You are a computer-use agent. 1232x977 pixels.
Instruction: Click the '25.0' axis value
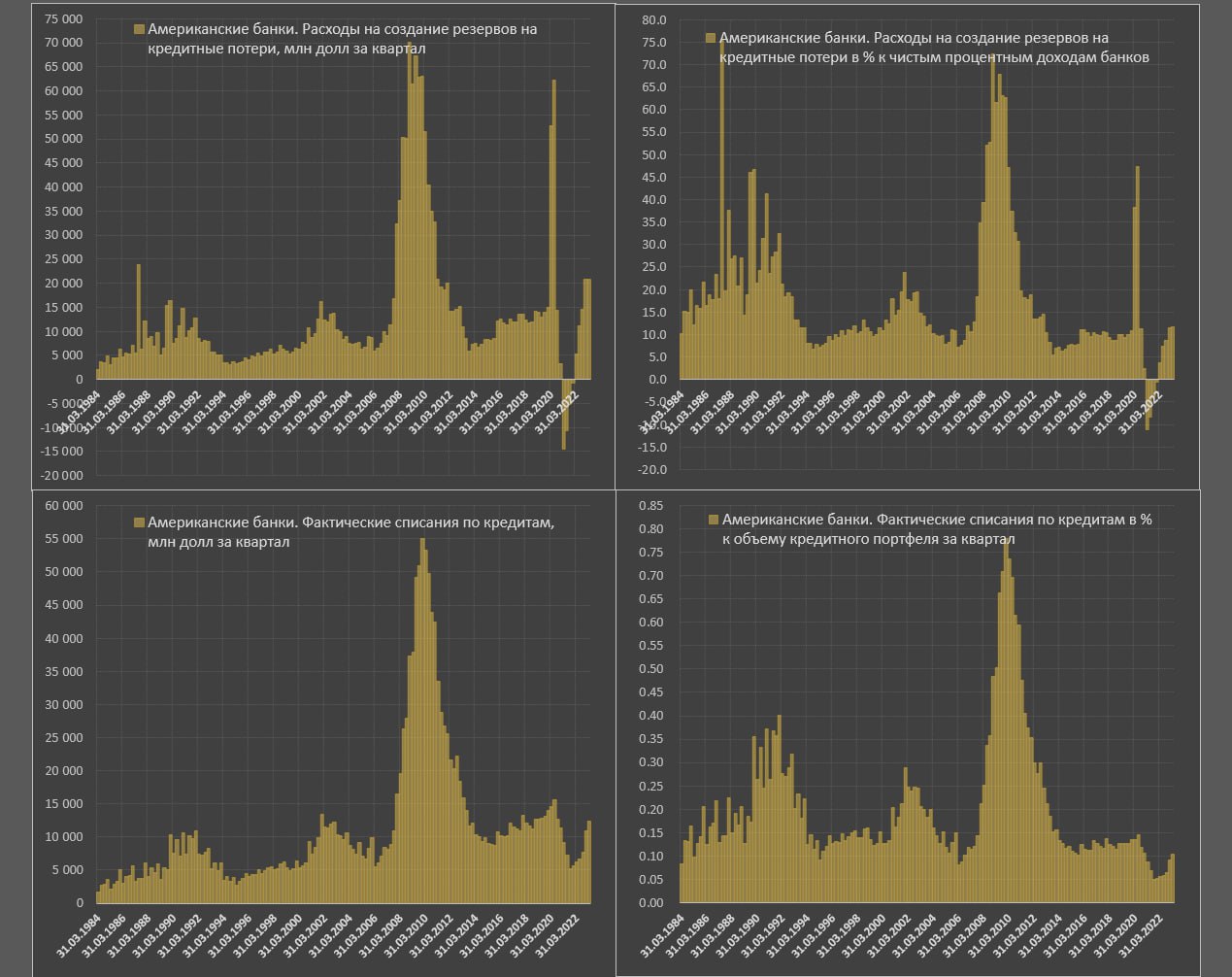[654, 267]
